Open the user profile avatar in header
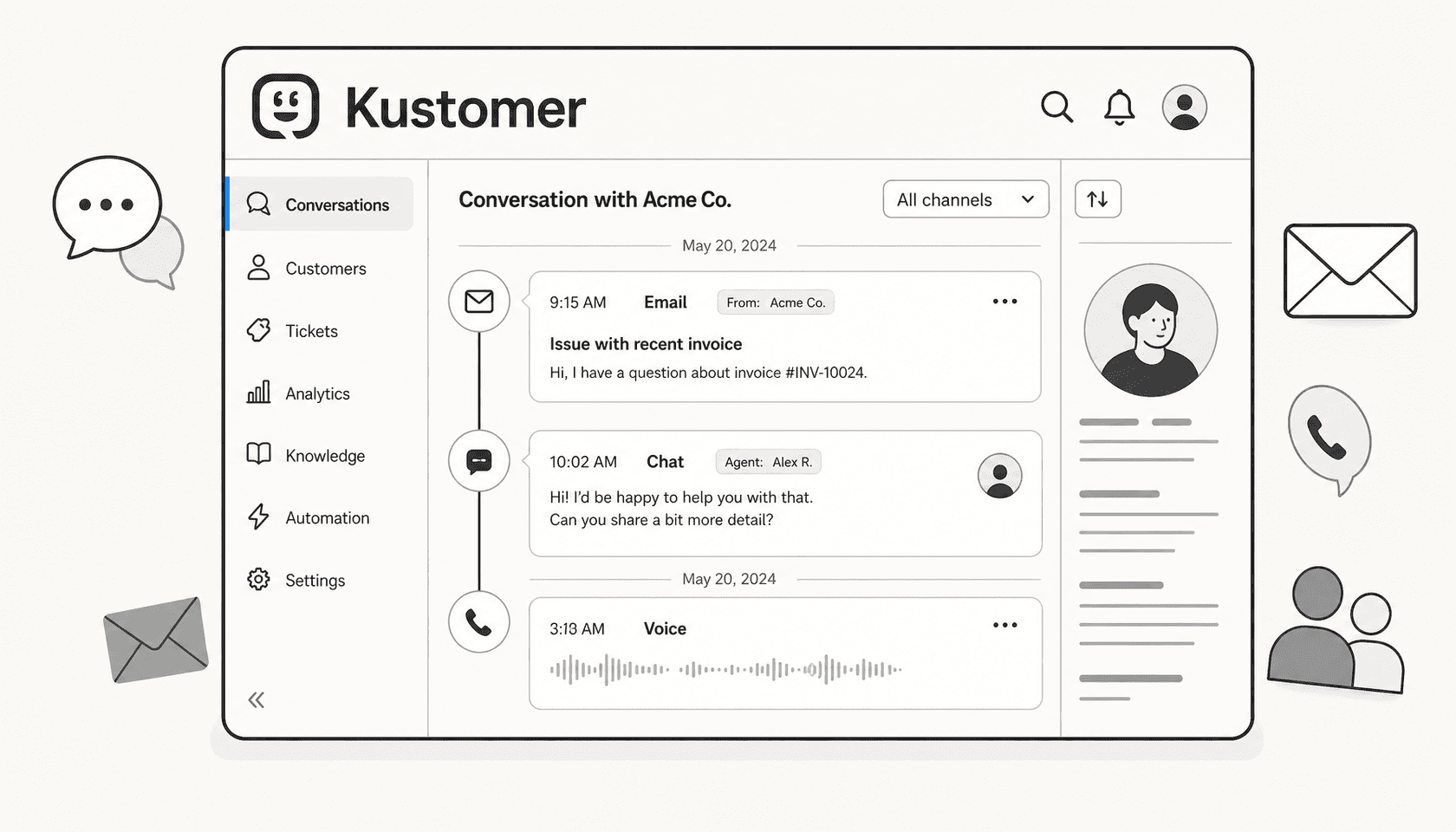1456x832 pixels. (x=1184, y=107)
